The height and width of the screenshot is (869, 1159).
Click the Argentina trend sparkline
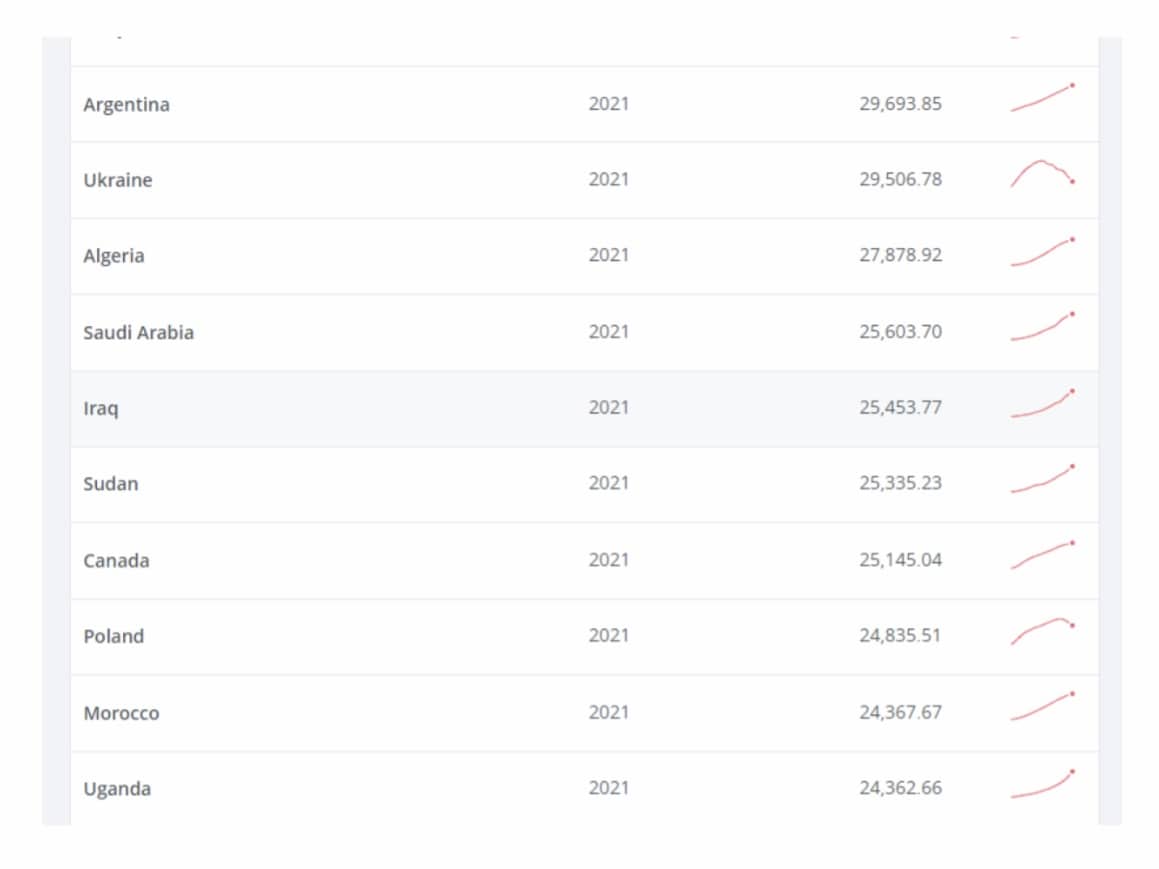click(1042, 98)
